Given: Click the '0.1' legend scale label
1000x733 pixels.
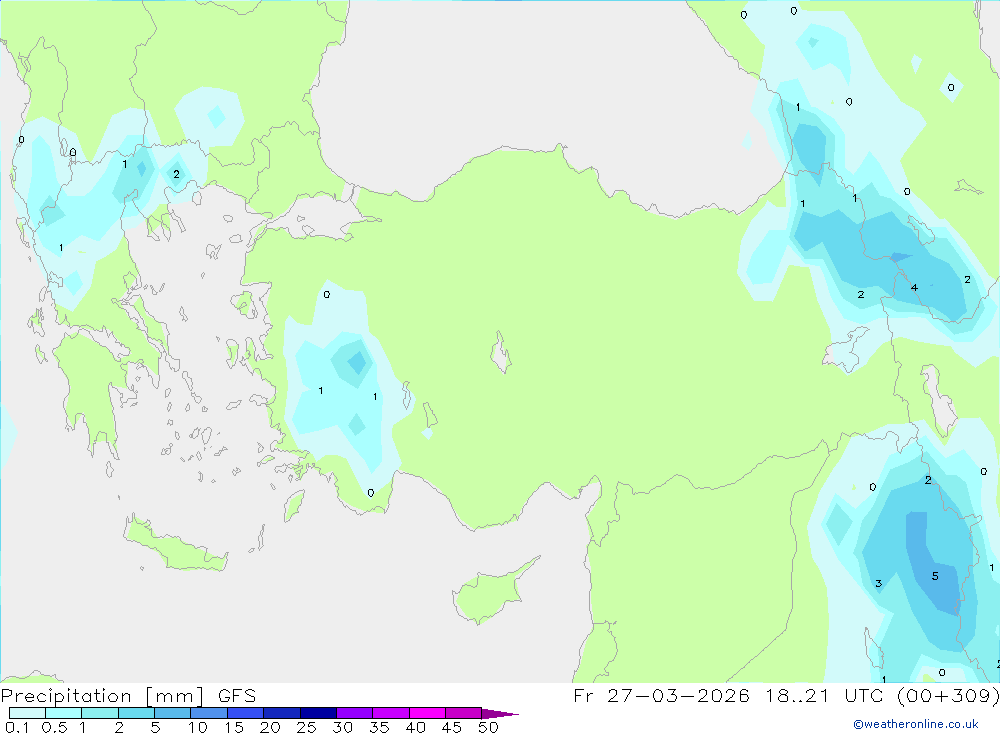Looking at the screenshot, I should (17, 727).
